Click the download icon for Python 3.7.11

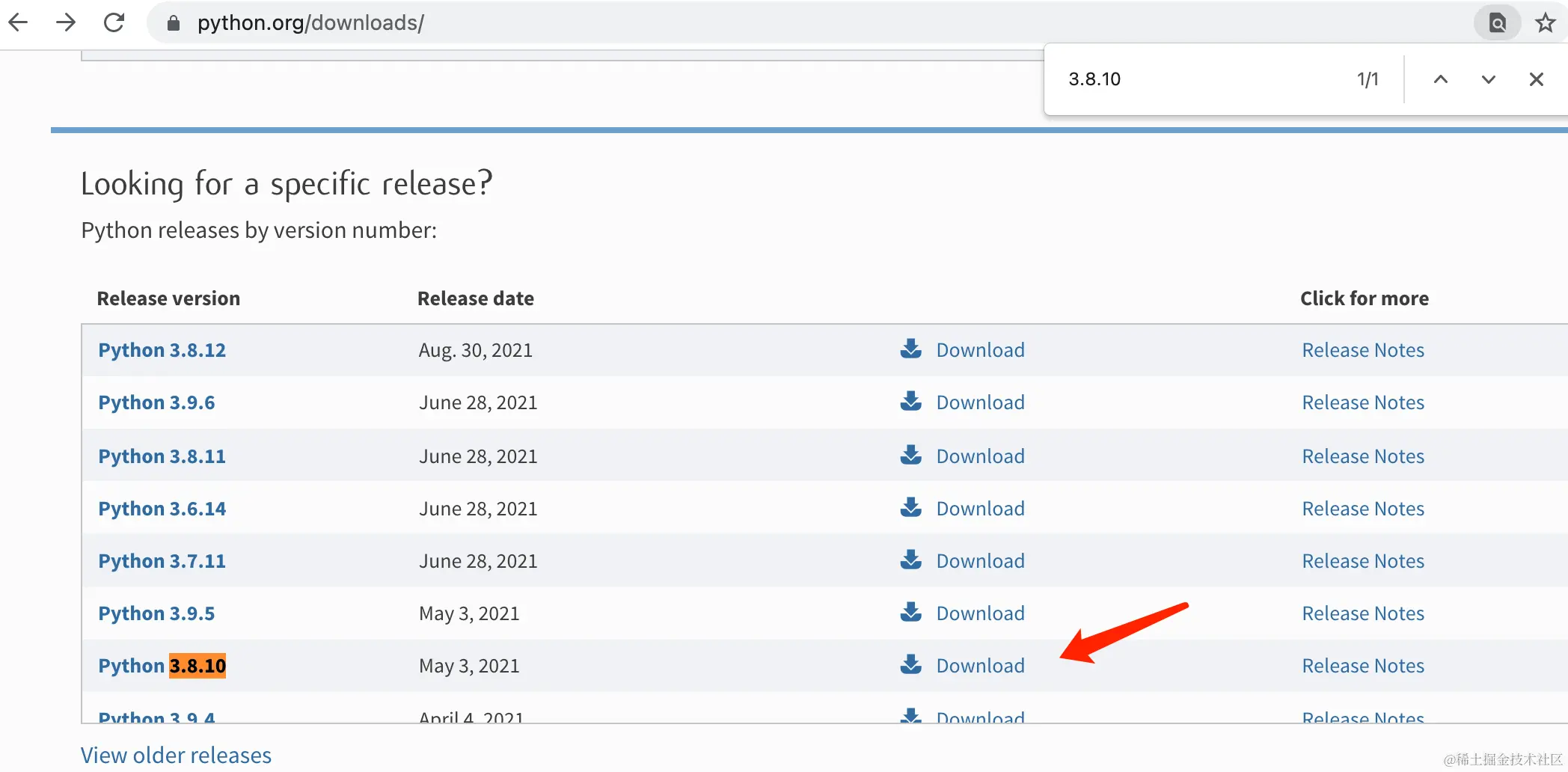pyautogui.click(x=910, y=560)
